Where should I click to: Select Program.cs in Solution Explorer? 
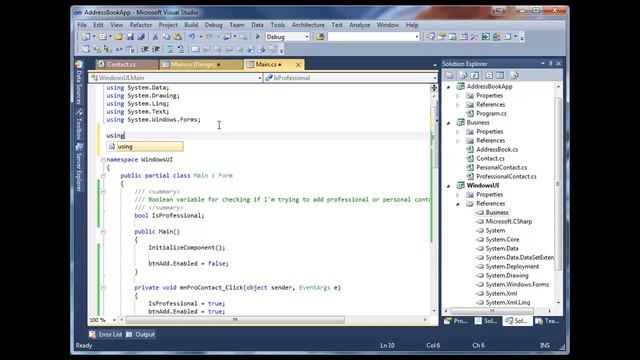491,114
